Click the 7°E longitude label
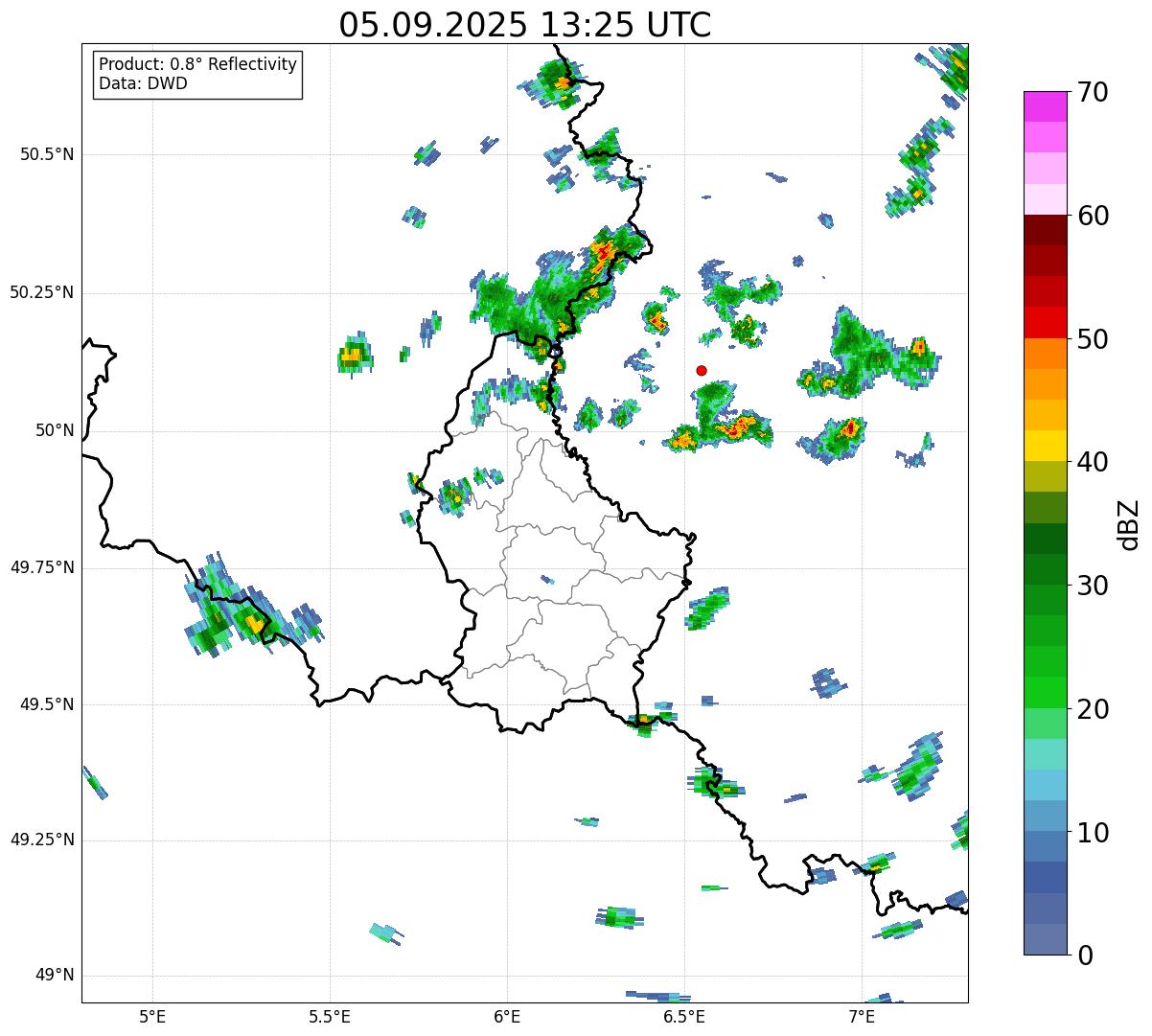The height and width of the screenshot is (1036, 1152). pyautogui.click(x=862, y=1017)
